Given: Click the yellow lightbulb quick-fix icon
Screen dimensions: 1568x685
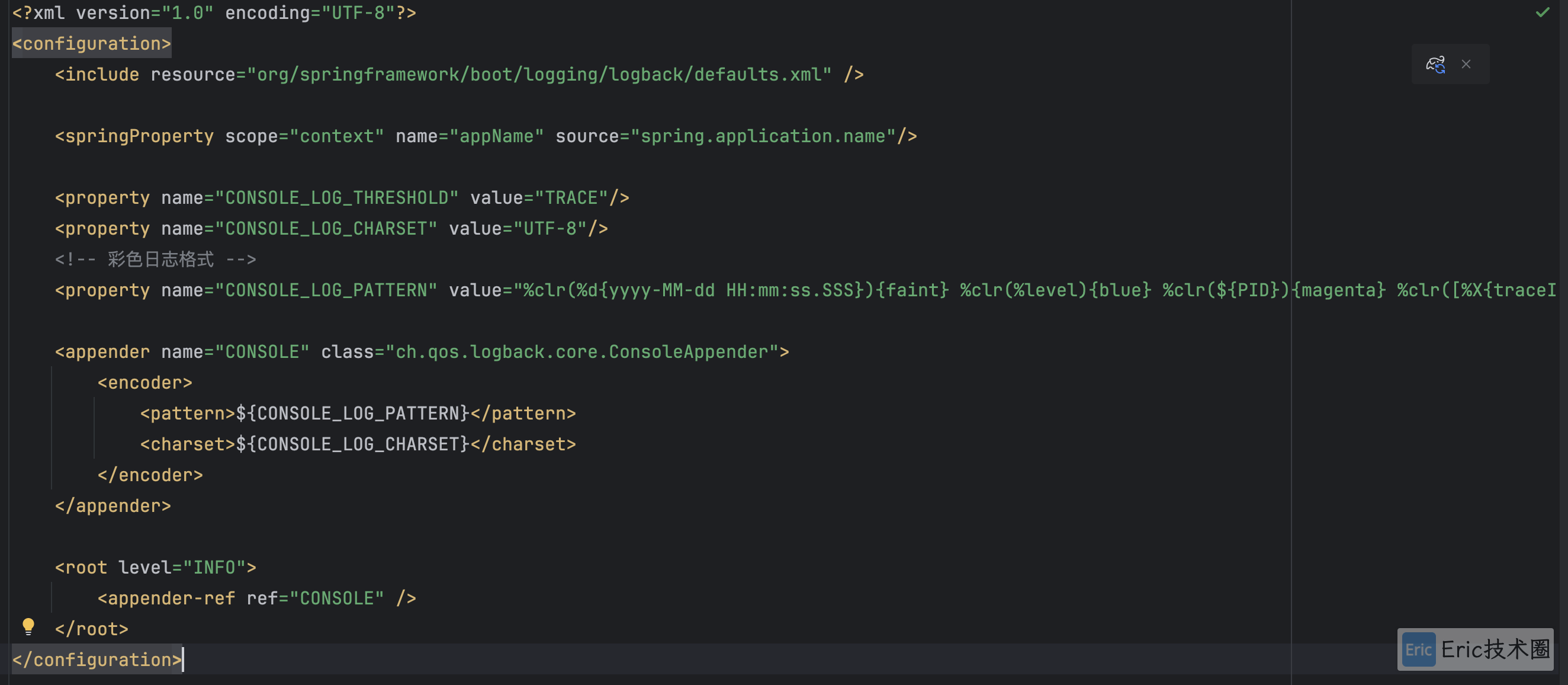Looking at the screenshot, I should tap(28, 626).
